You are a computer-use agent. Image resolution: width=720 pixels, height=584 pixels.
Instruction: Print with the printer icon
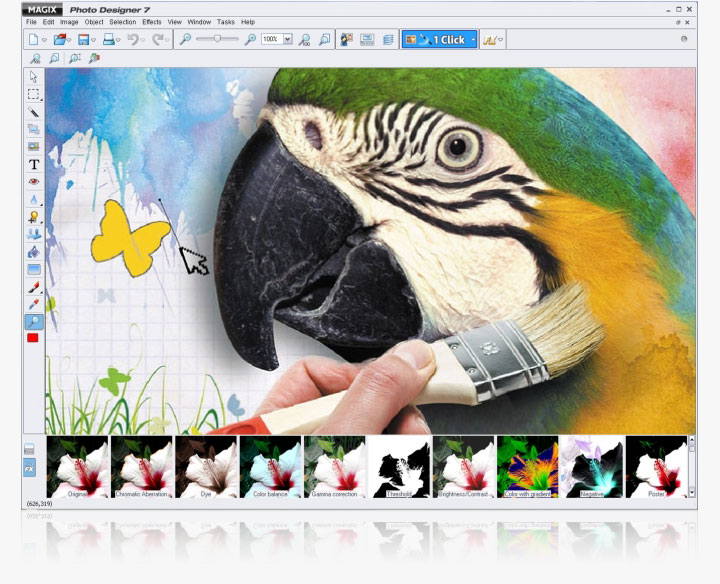click(108, 39)
